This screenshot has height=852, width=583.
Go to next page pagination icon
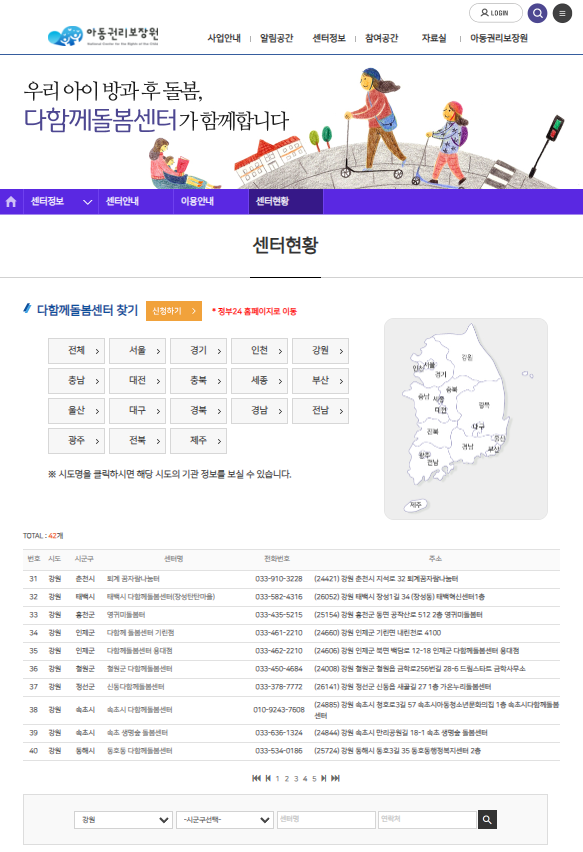pos(324,779)
